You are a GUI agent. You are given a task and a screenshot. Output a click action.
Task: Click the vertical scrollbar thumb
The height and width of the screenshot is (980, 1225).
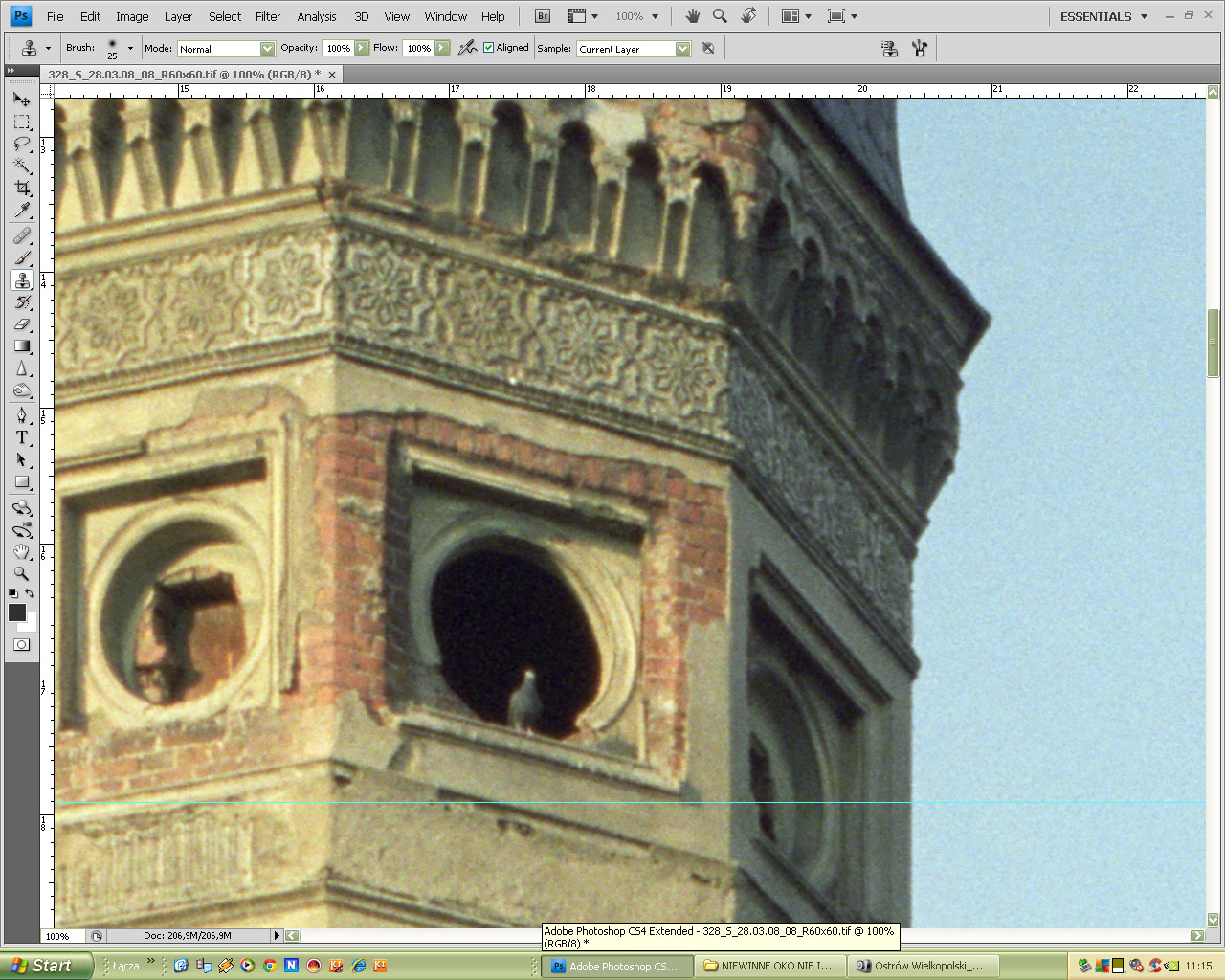pos(1213,343)
